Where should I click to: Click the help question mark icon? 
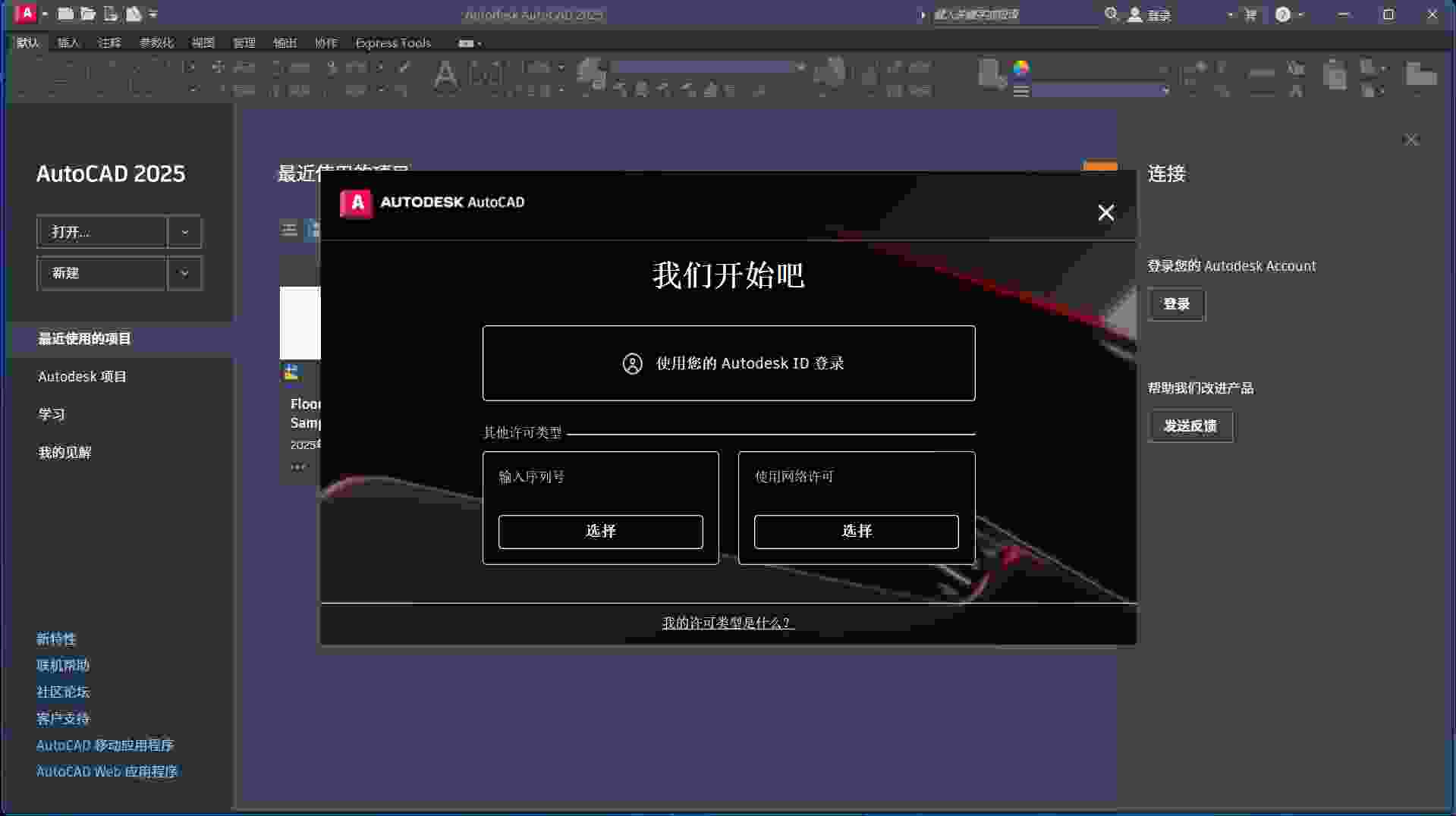1283,14
